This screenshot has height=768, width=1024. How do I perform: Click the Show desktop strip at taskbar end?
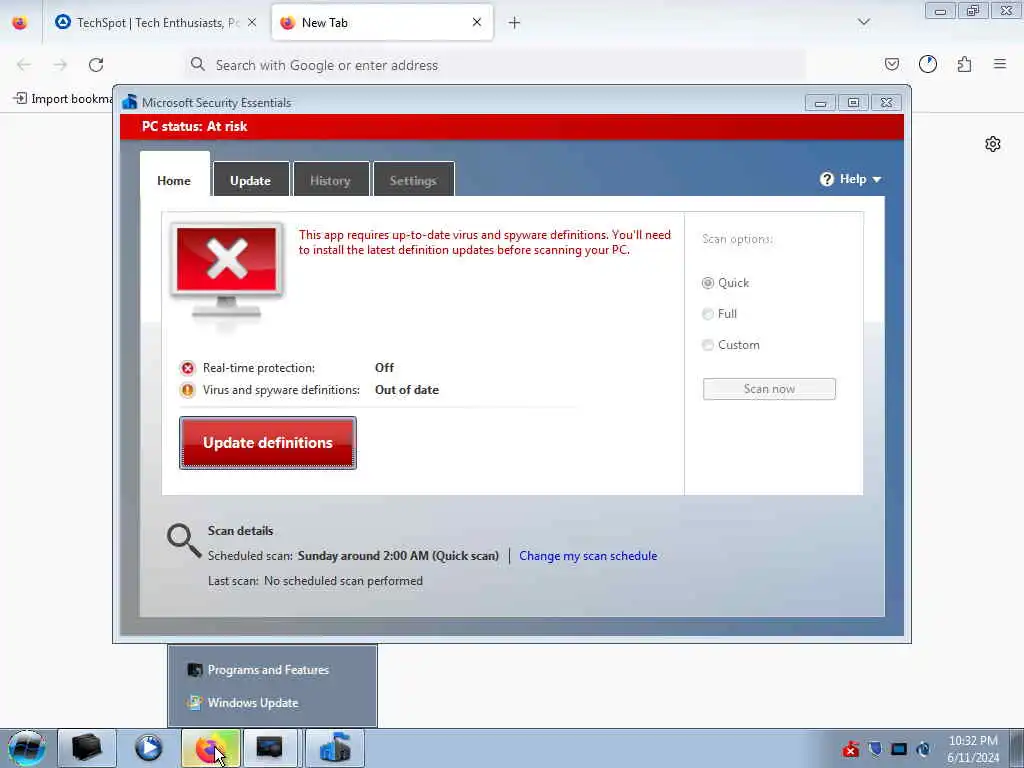tap(1017, 748)
